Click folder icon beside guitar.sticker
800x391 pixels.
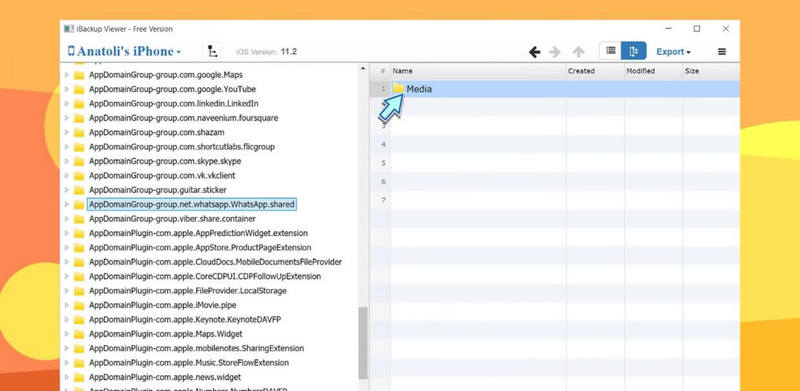79,190
